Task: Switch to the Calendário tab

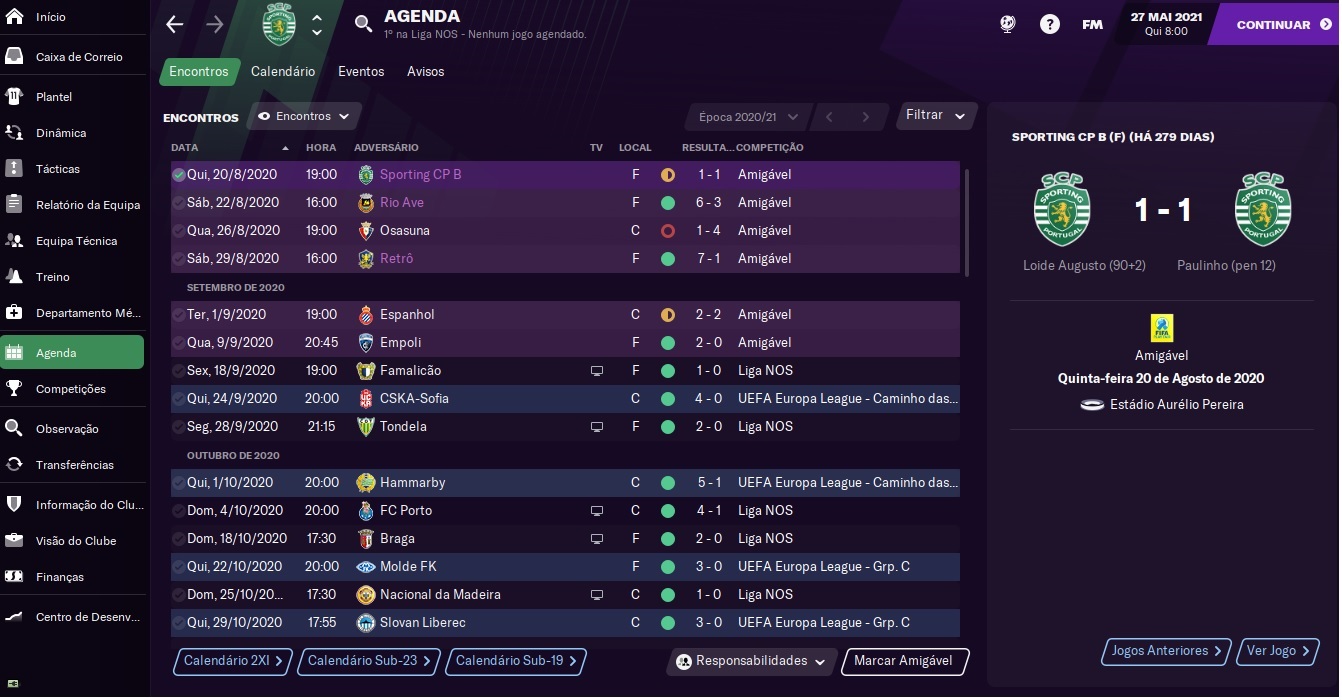Action: point(283,71)
